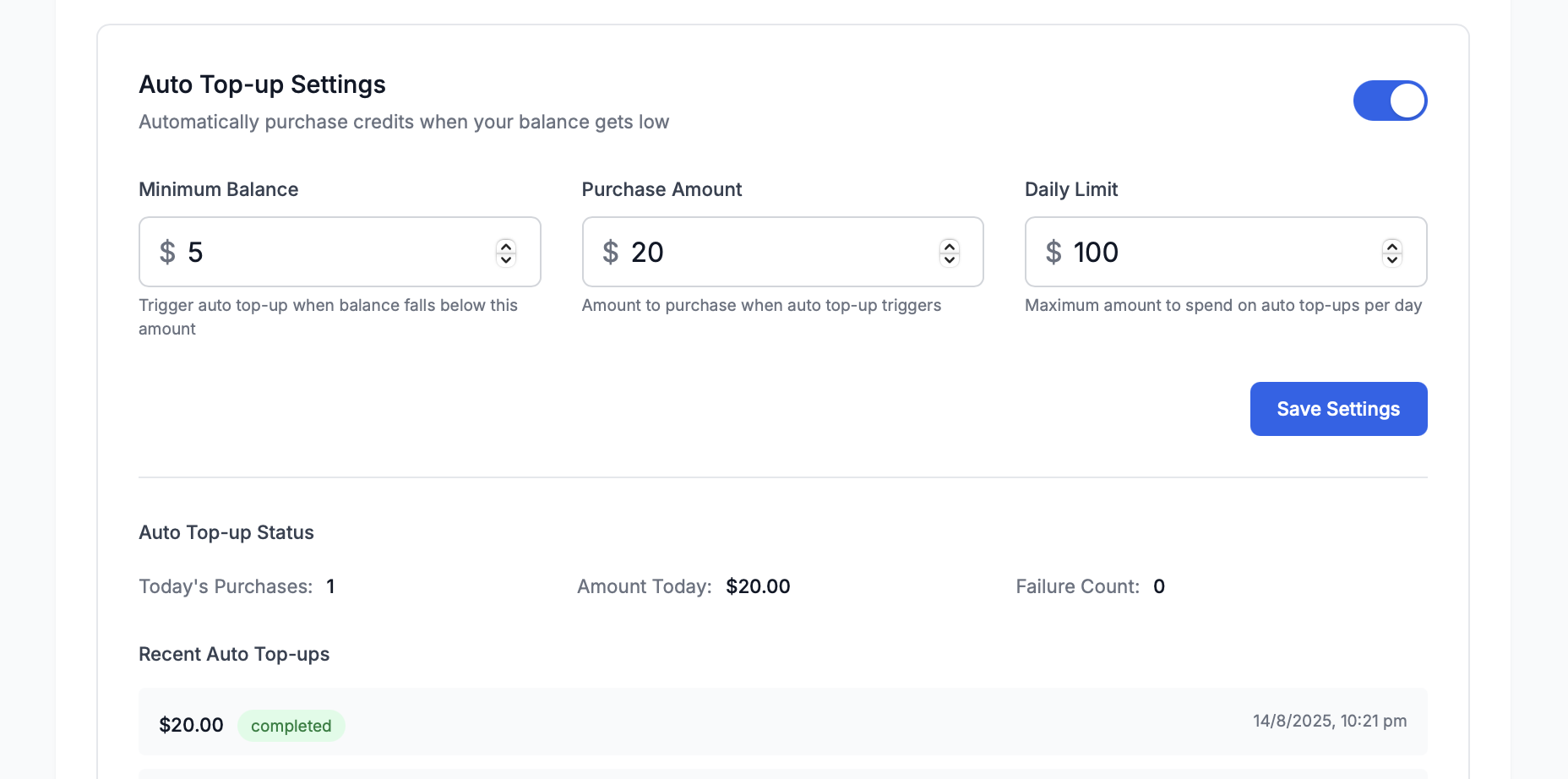Decrease Purchase Amount using its stepper arrow
This screenshot has width=1568, height=779.
pos(948,259)
